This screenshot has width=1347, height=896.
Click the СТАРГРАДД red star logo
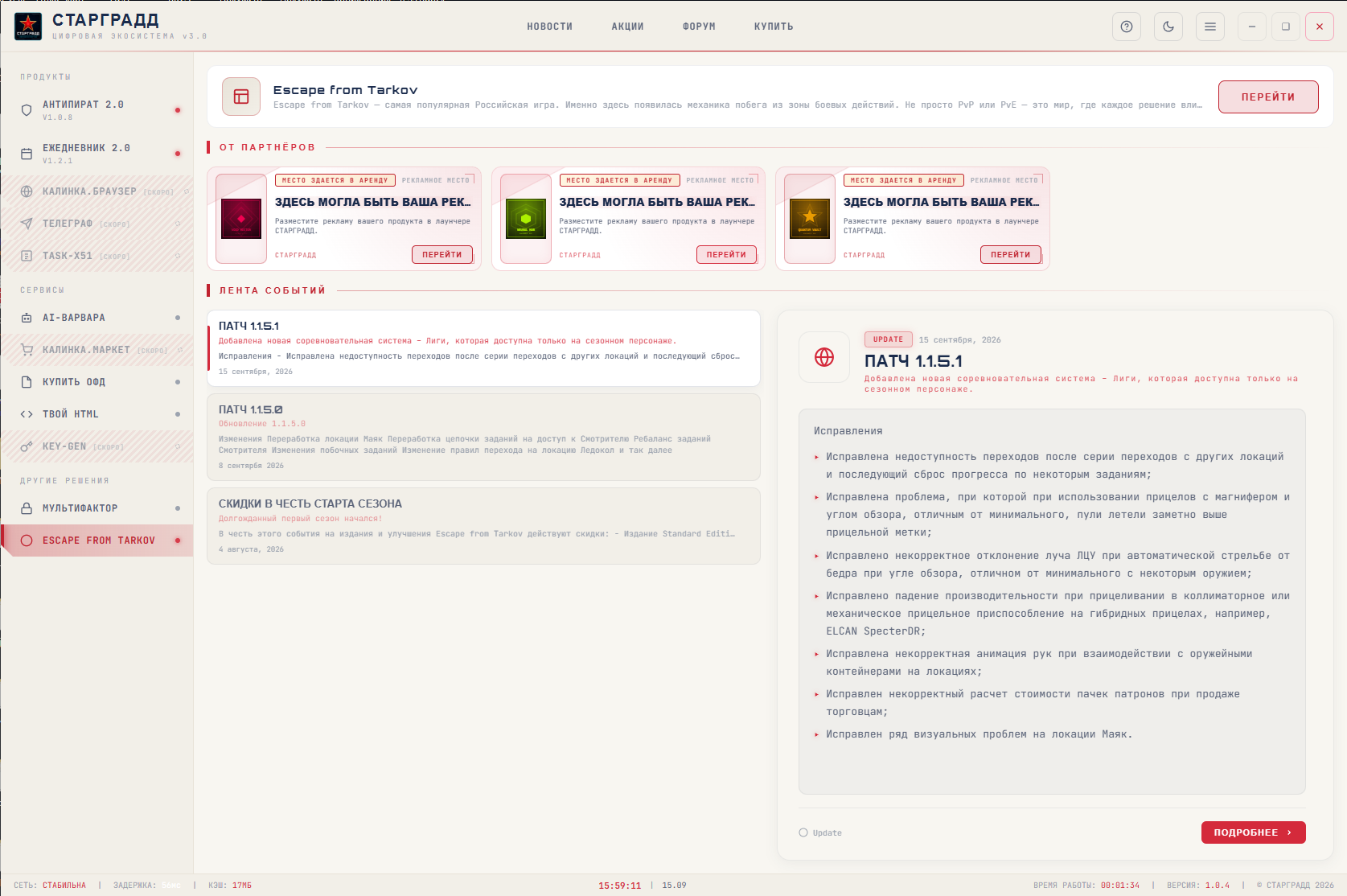[x=28, y=27]
